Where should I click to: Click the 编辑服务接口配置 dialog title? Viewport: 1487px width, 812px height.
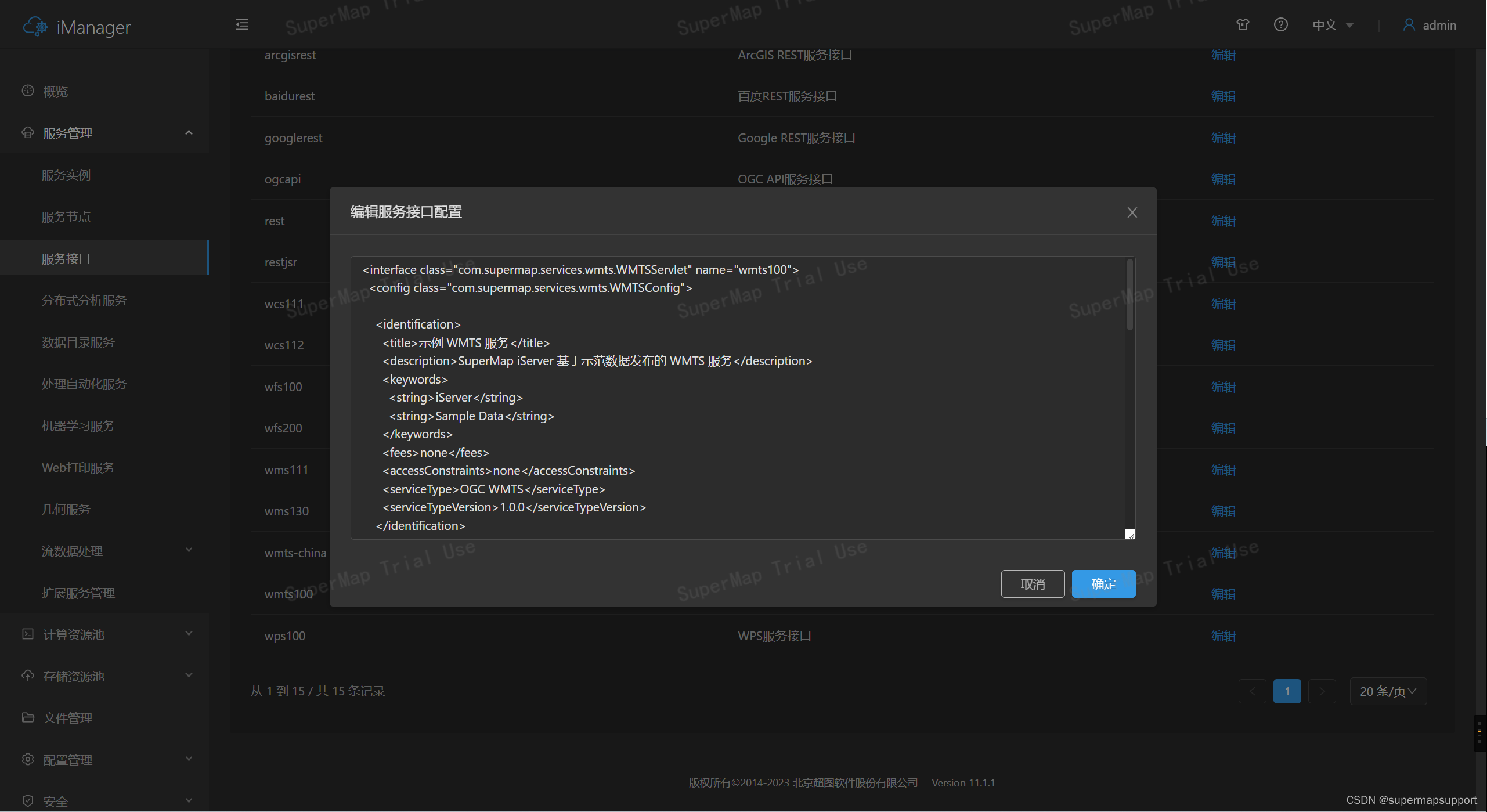pos(406,212)
